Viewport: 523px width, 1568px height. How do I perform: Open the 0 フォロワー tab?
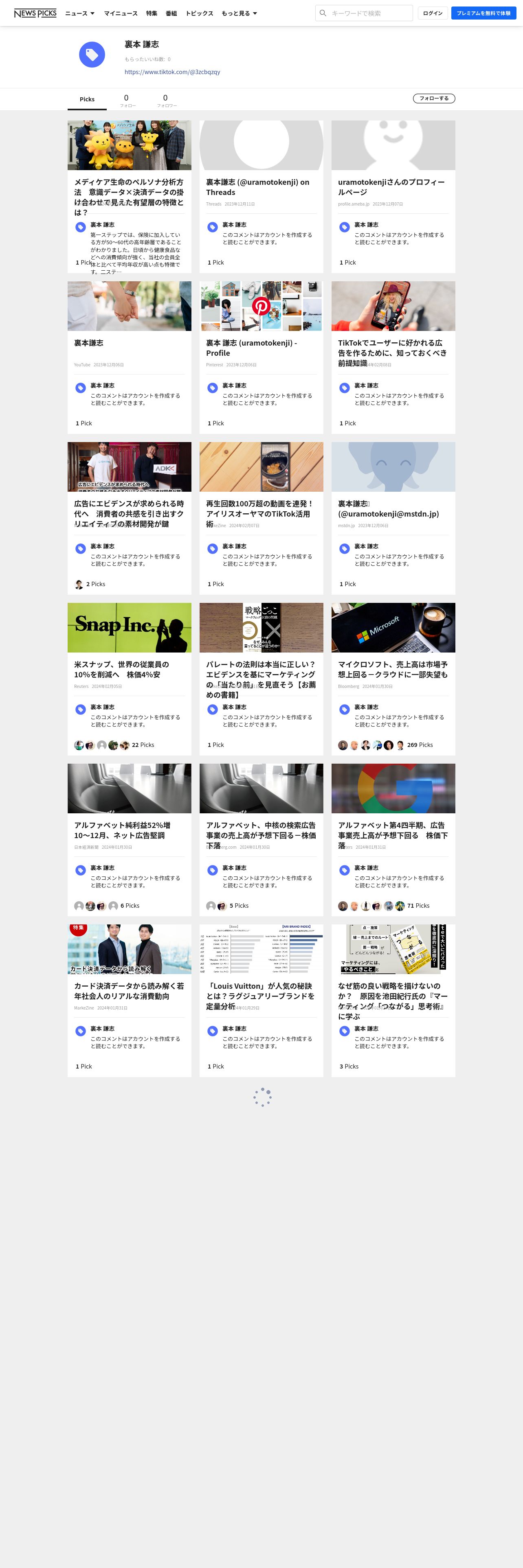[166, 101]
